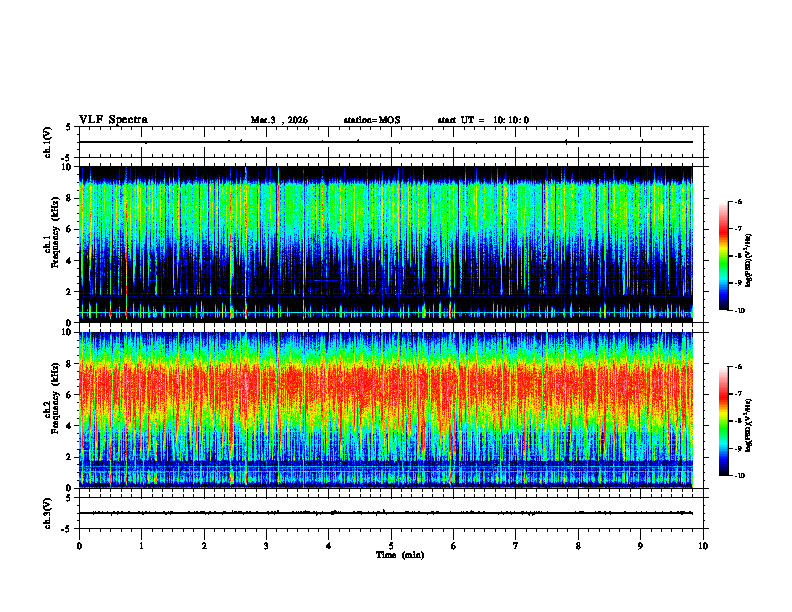Click the '-7' label on ch.1 color bar
792x612 pixels.
coord(738,229)
